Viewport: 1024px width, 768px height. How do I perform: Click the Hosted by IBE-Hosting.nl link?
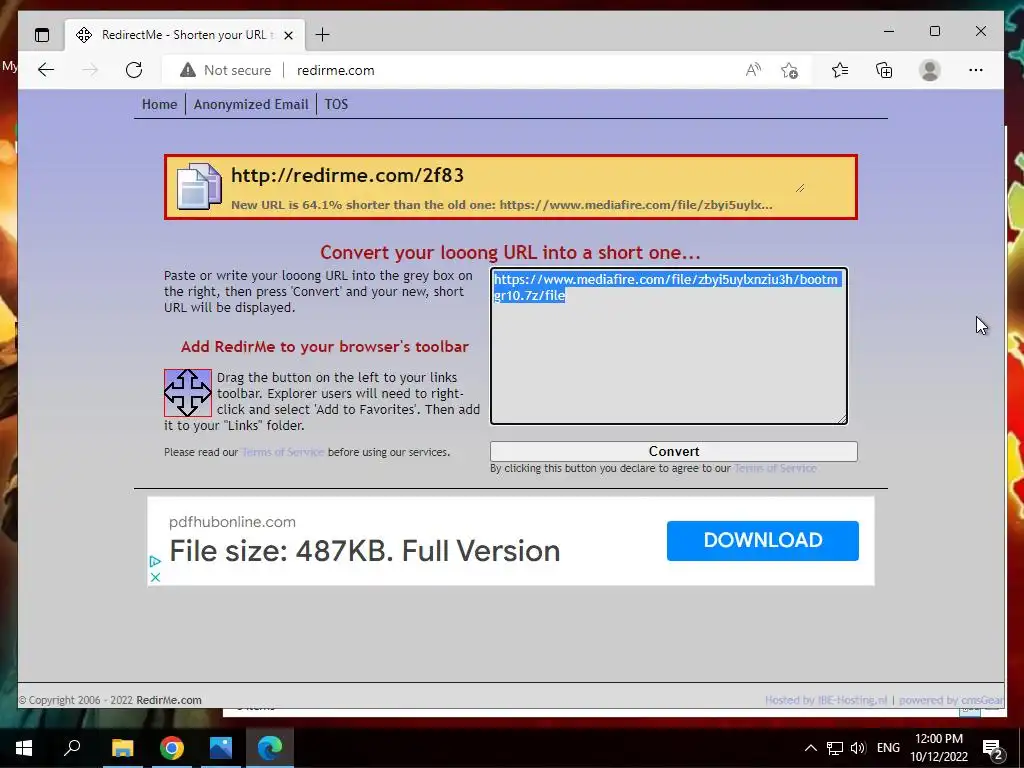point(826,700)
